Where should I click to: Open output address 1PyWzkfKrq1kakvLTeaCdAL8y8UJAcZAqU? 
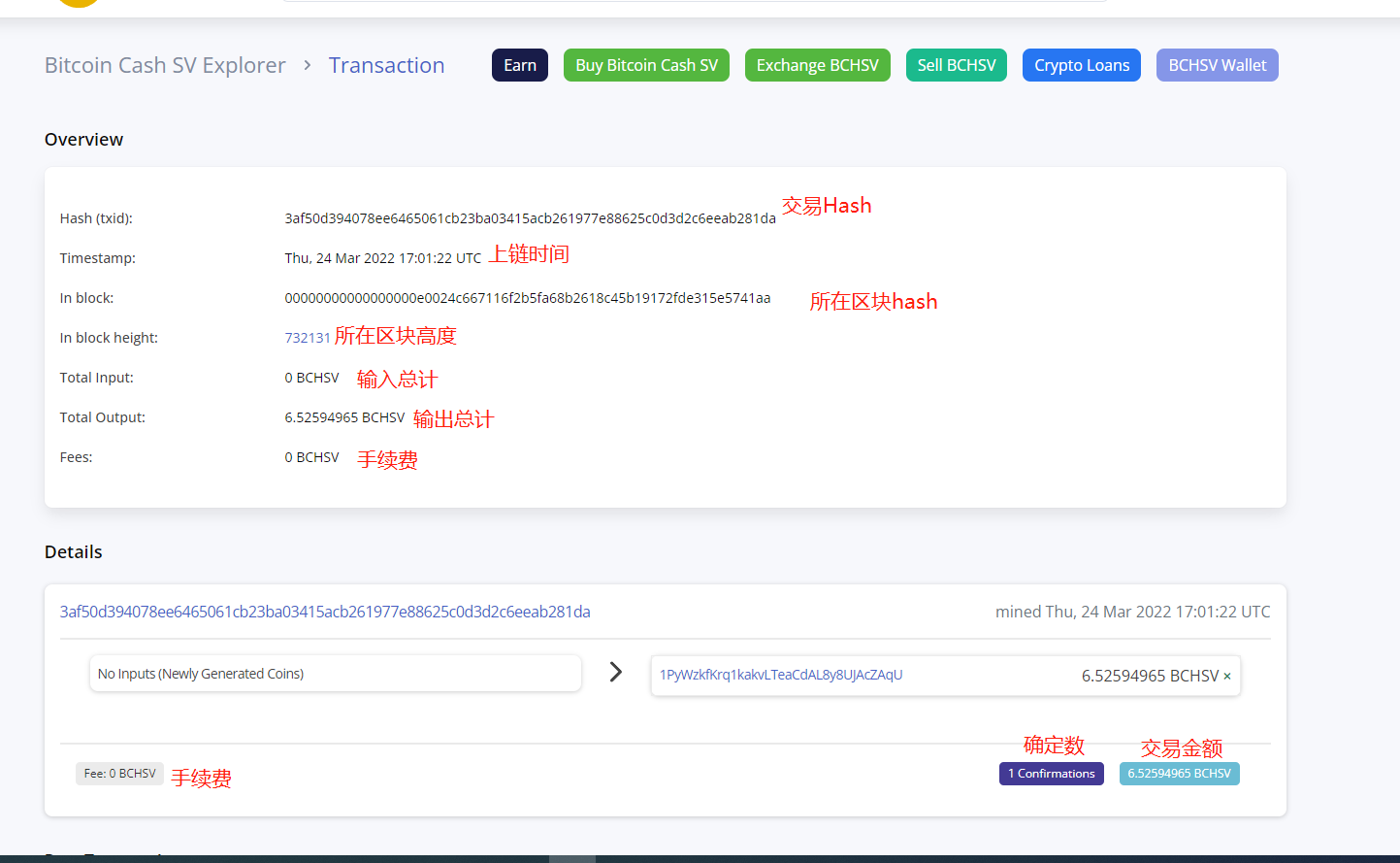pos(781,675)
